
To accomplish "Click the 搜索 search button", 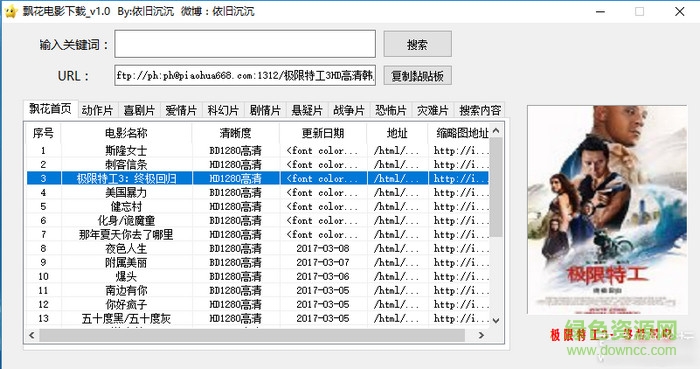I will click(x=417, y=44).
